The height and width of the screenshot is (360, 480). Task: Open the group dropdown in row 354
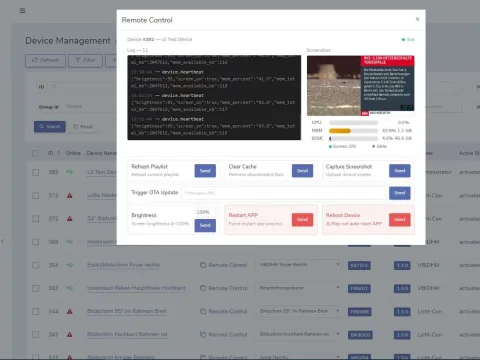(x=299, y=265)
